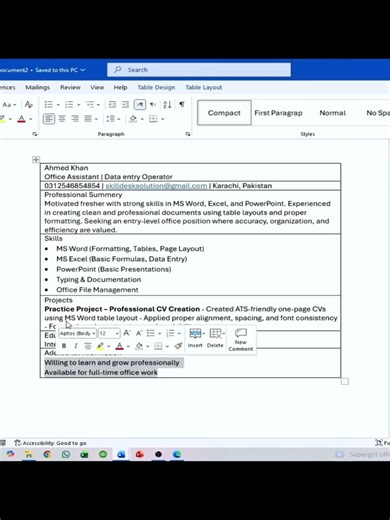Toggle Italic in mini toolbar

tap(76, 346)
